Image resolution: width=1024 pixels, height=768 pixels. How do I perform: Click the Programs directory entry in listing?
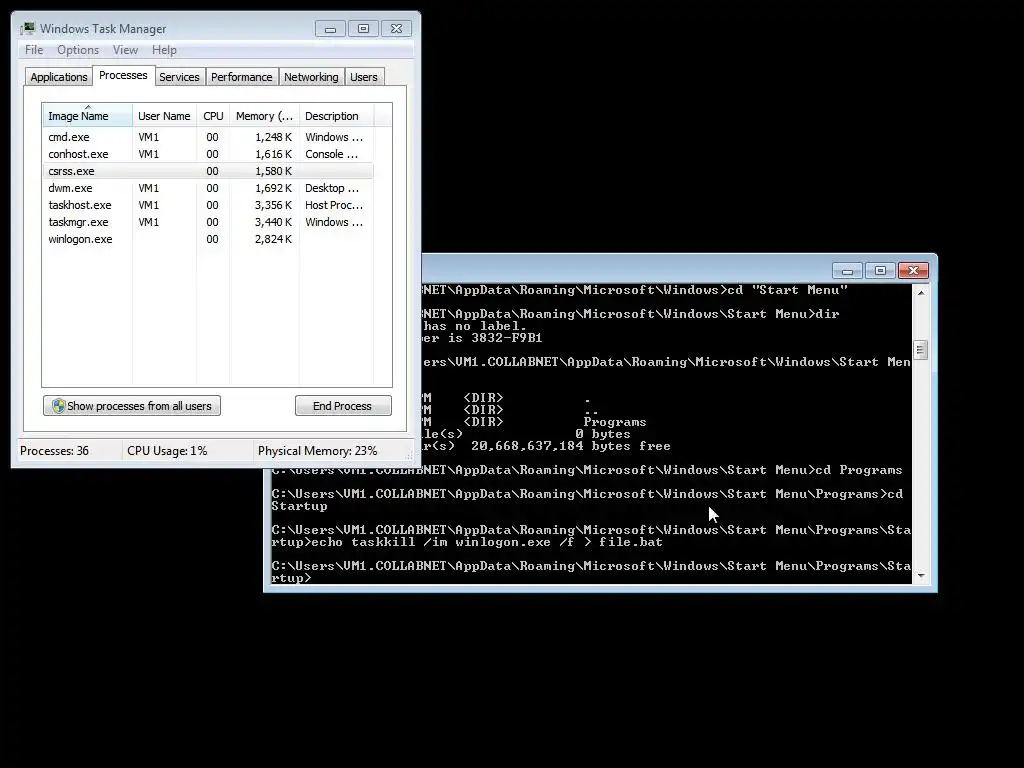pos(615,422)
